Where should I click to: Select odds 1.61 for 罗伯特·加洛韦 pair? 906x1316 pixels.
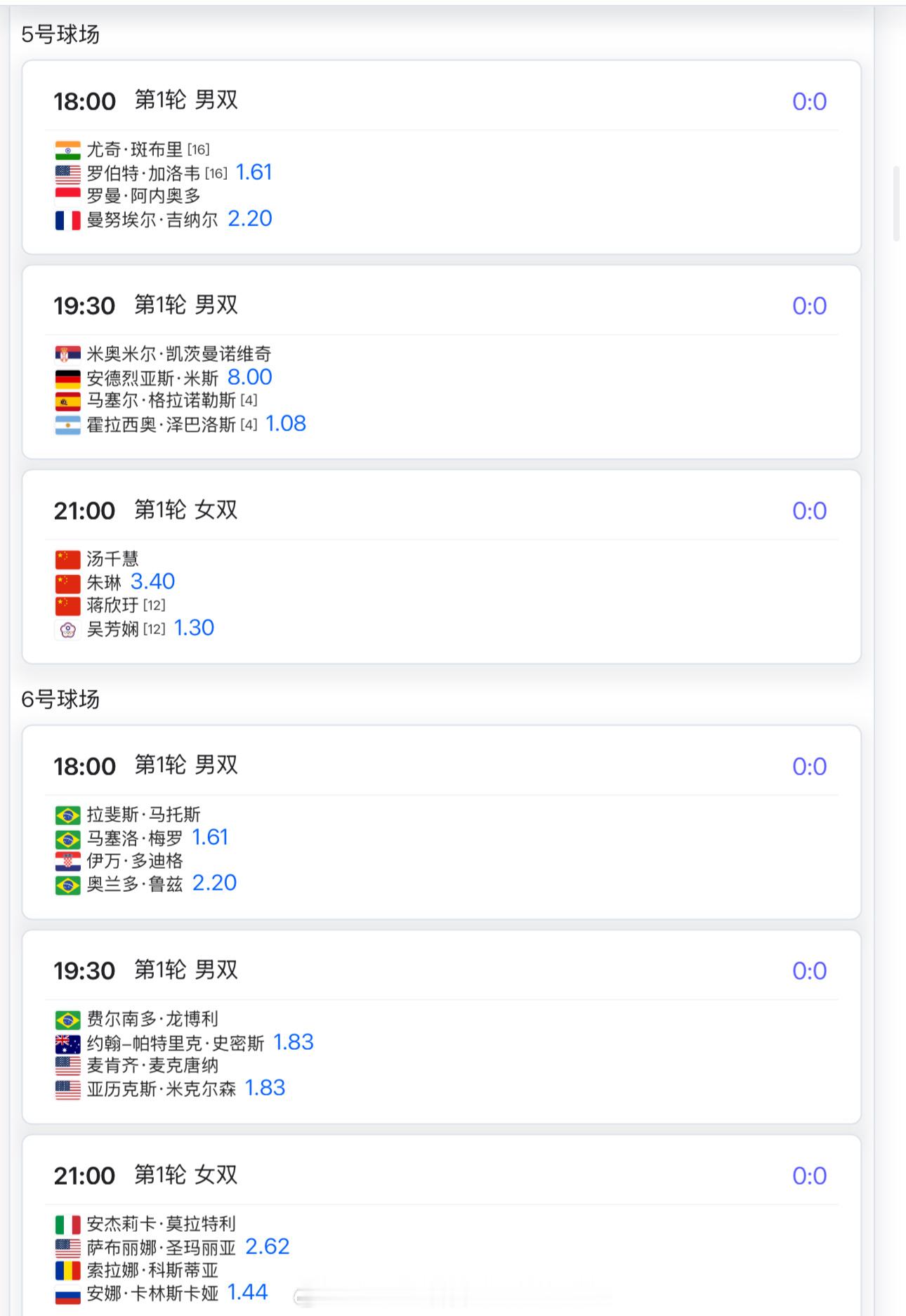254,173
